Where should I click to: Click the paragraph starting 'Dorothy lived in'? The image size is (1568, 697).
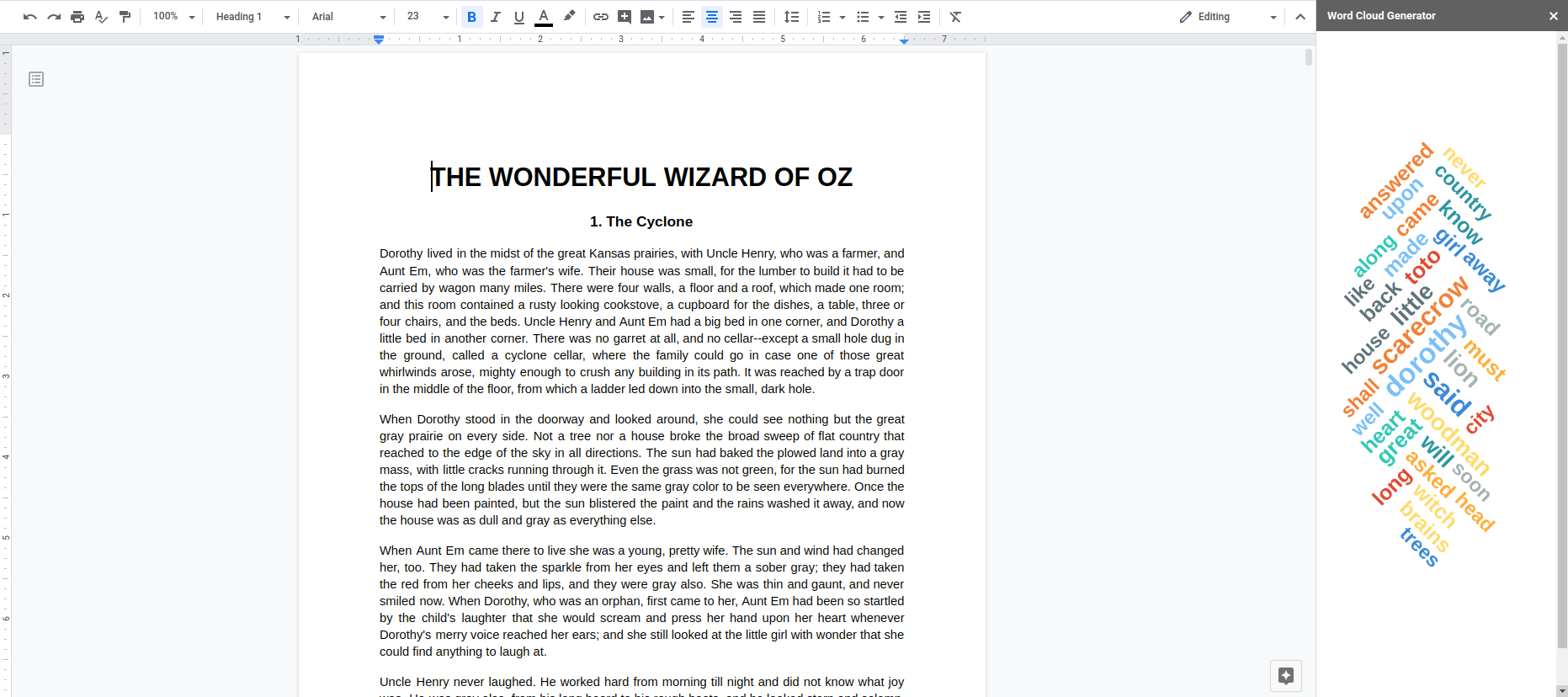point(641,321)
